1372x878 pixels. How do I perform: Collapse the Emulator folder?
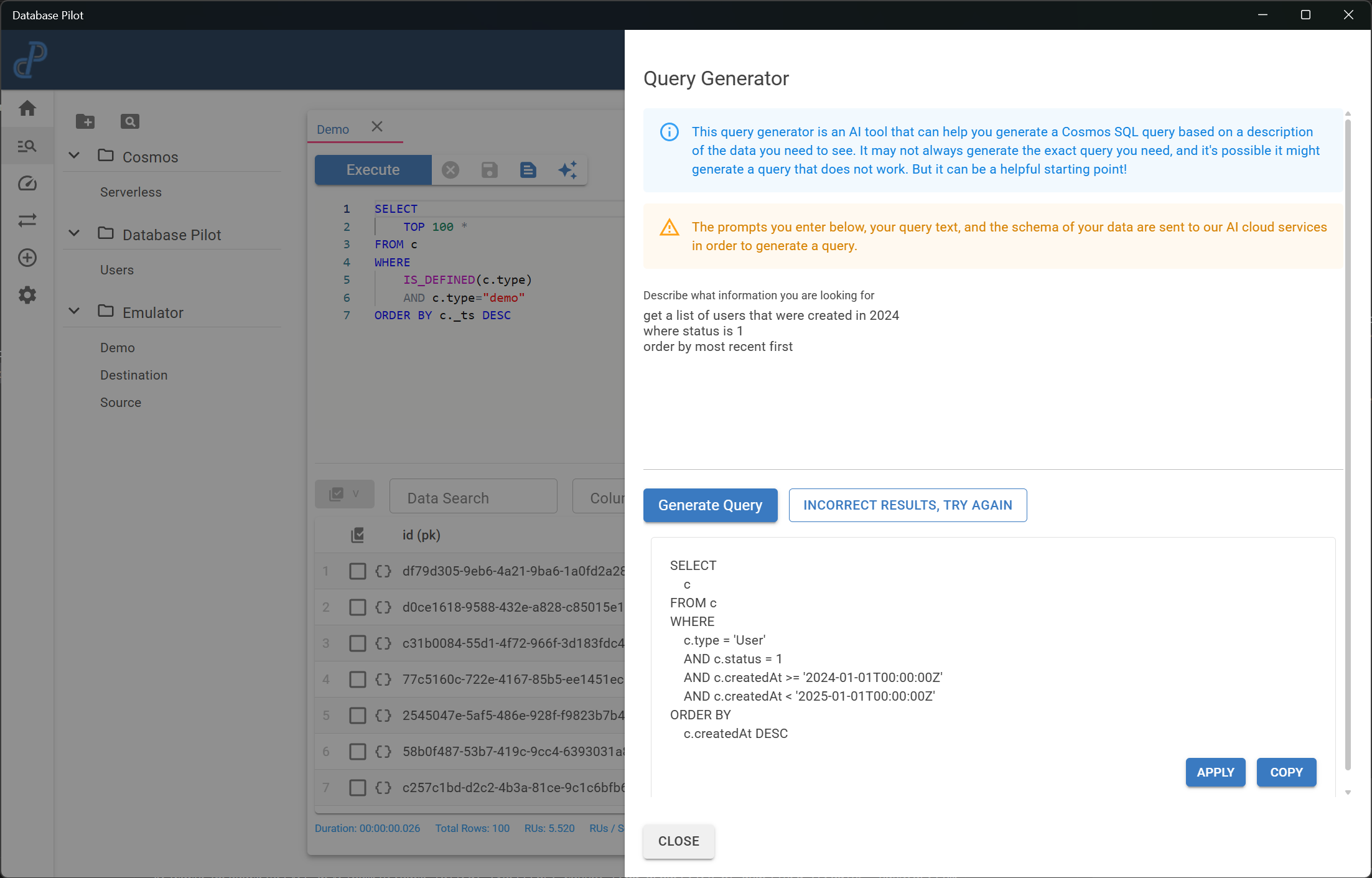(74, 312)
